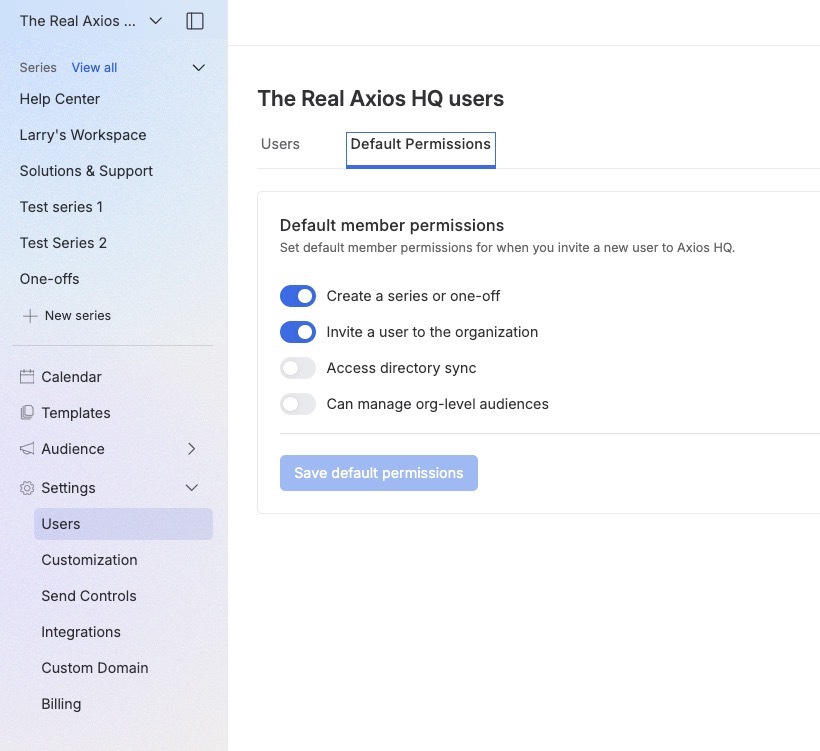
Task: Go to Send Controls settings
Action: (89, 596)
